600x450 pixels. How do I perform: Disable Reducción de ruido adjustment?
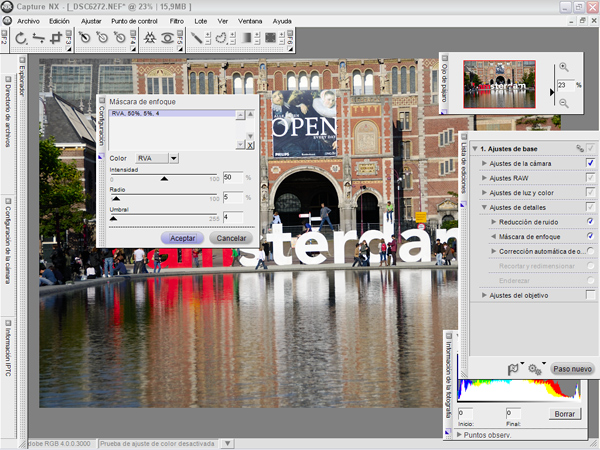point(590,222)
